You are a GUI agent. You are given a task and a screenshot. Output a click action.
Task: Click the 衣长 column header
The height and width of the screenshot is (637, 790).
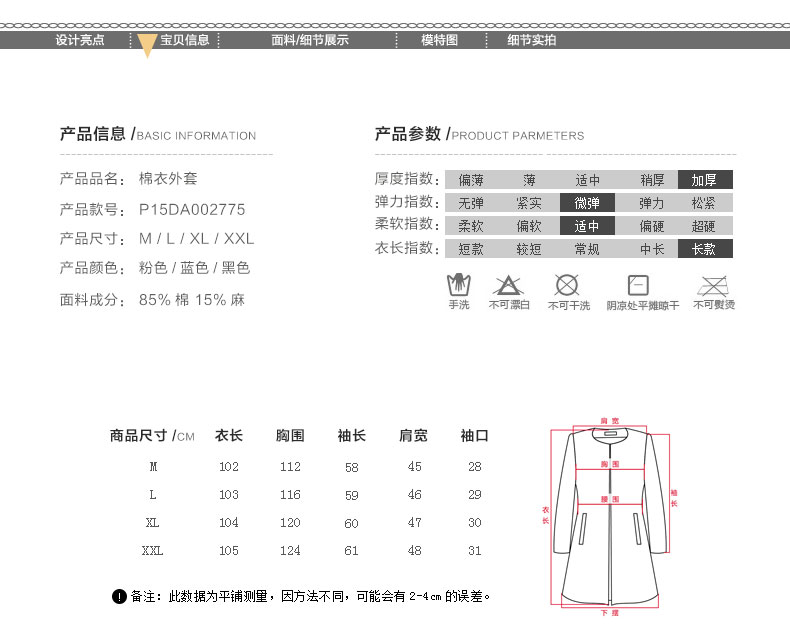tap(229, 435)
